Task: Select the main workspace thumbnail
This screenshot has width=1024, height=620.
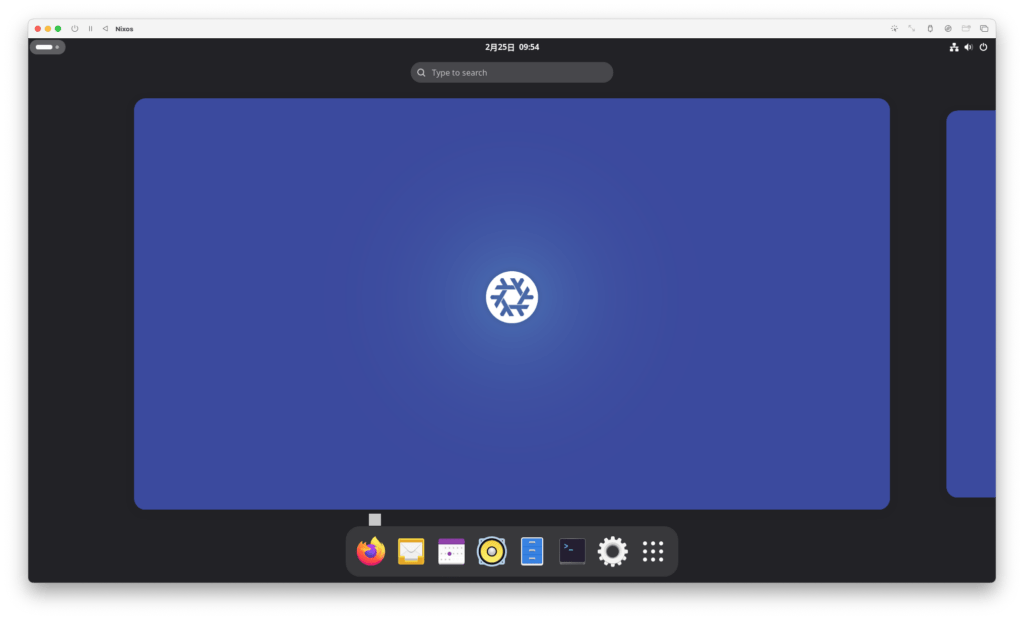Action: [512, 303]
